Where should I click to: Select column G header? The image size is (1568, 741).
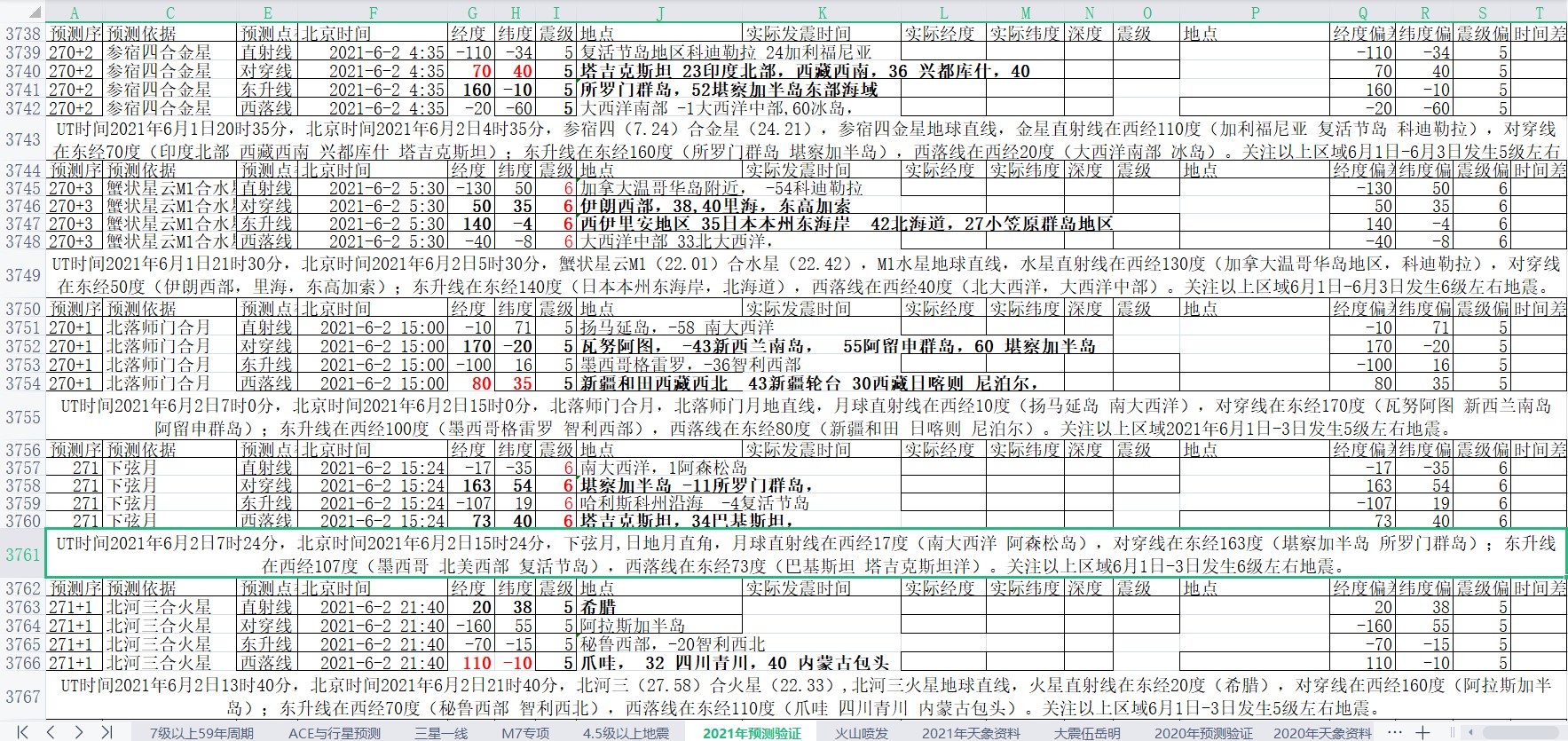pos(472,12)
